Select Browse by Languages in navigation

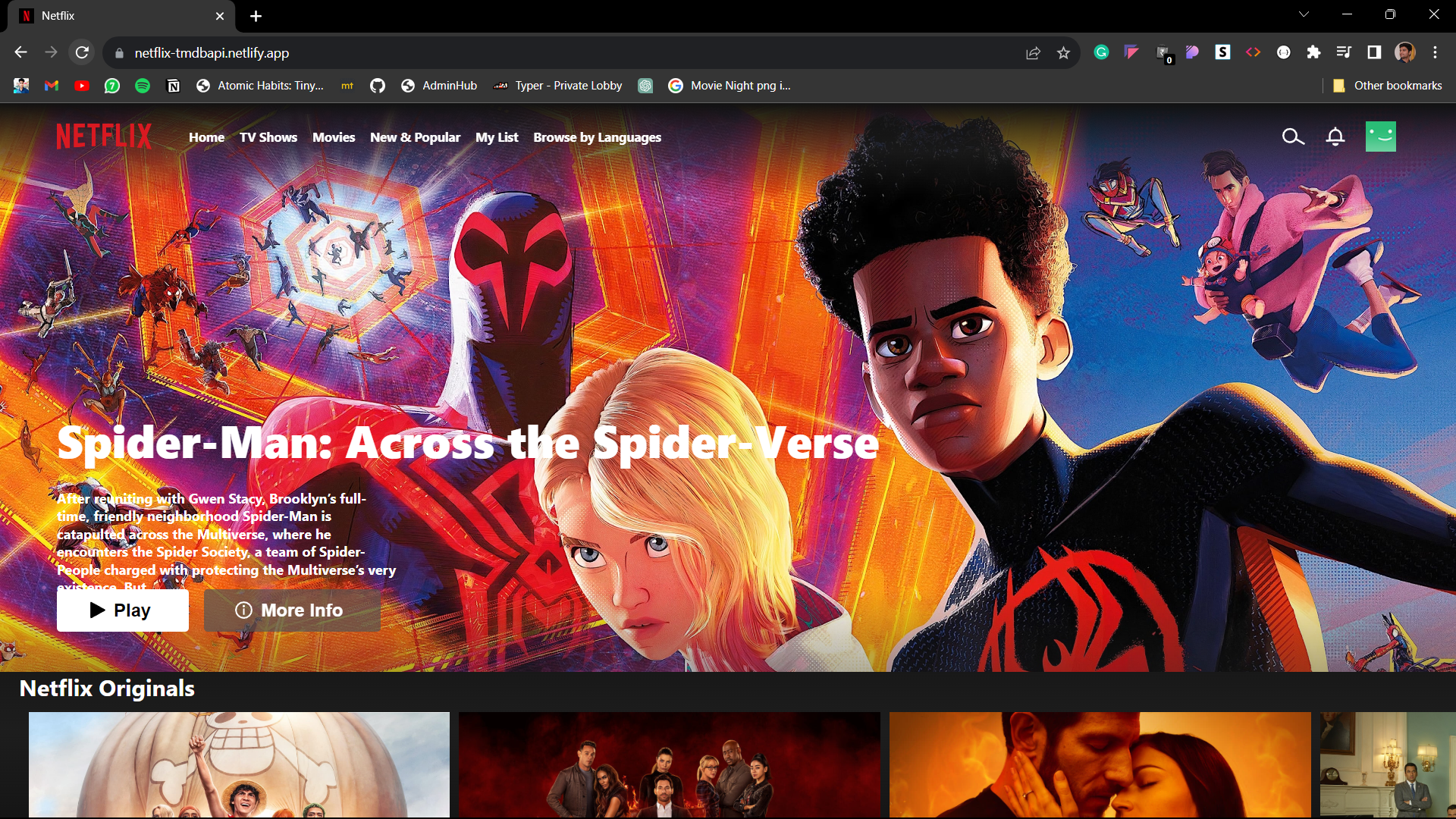[x=597, y=137]
